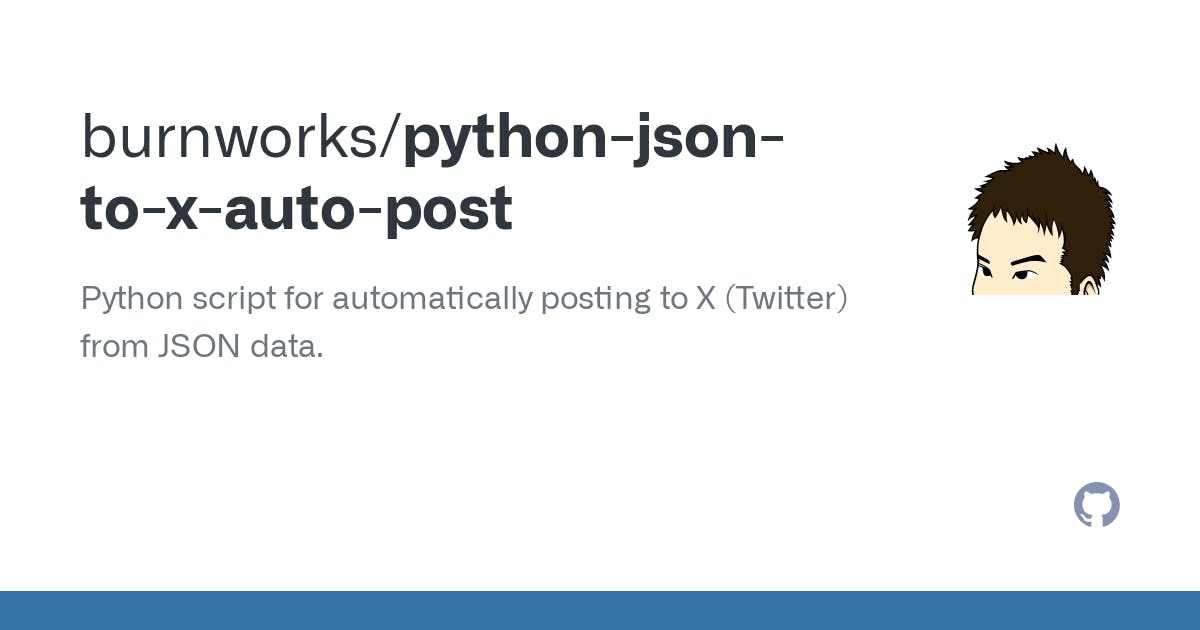The image size is (1200, 630).
Task: Click the bold "to-x-auto-post" title line
Action: (x=297, y=210)
